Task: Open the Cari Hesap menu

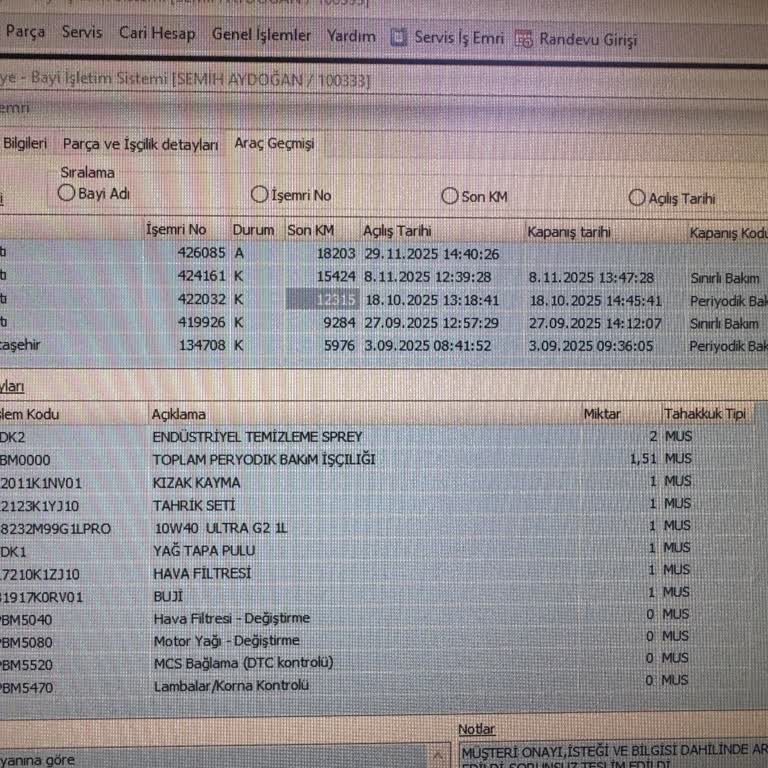Action: click(x=157, y=33)
